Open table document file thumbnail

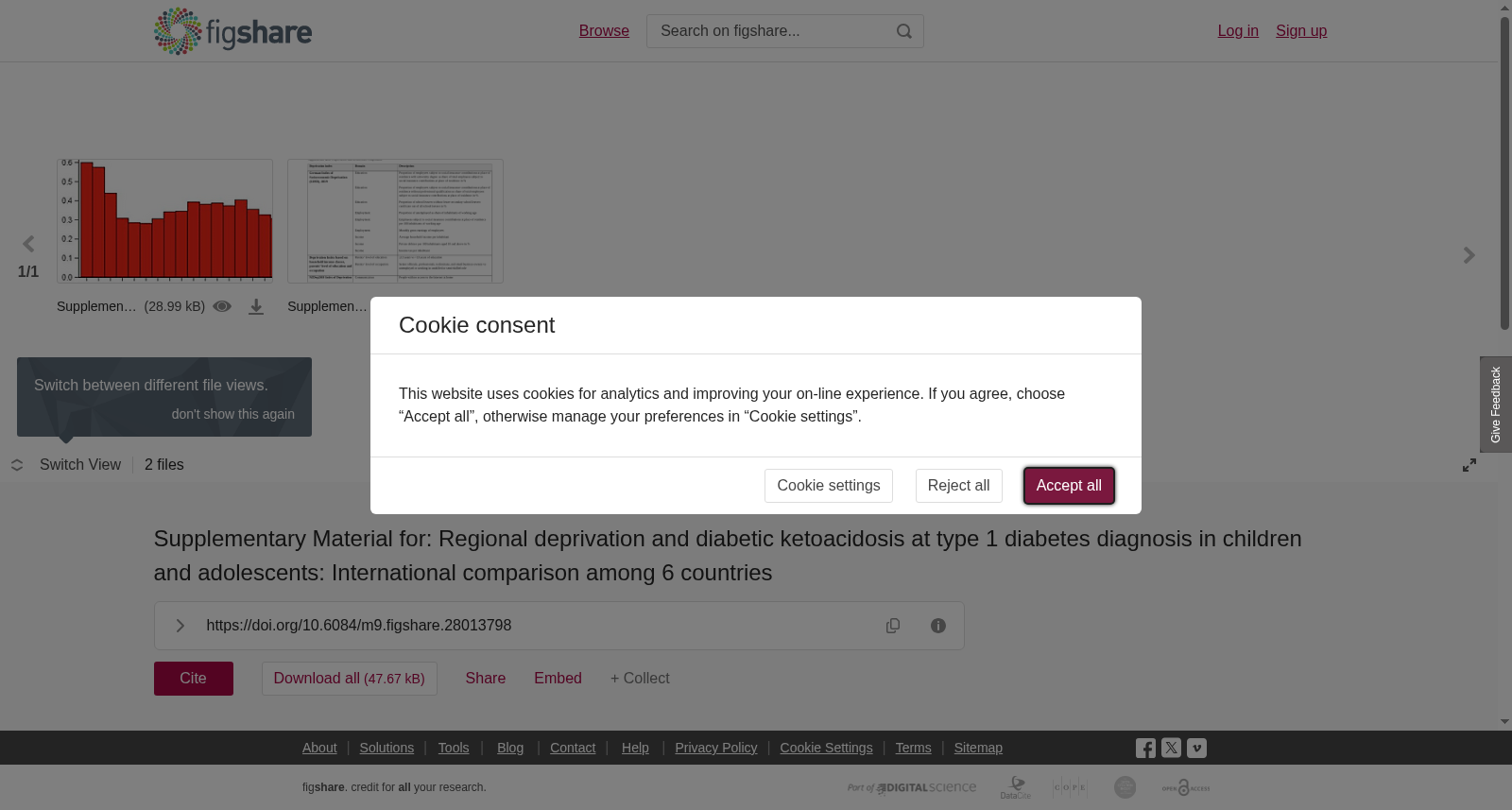(395, 220)
